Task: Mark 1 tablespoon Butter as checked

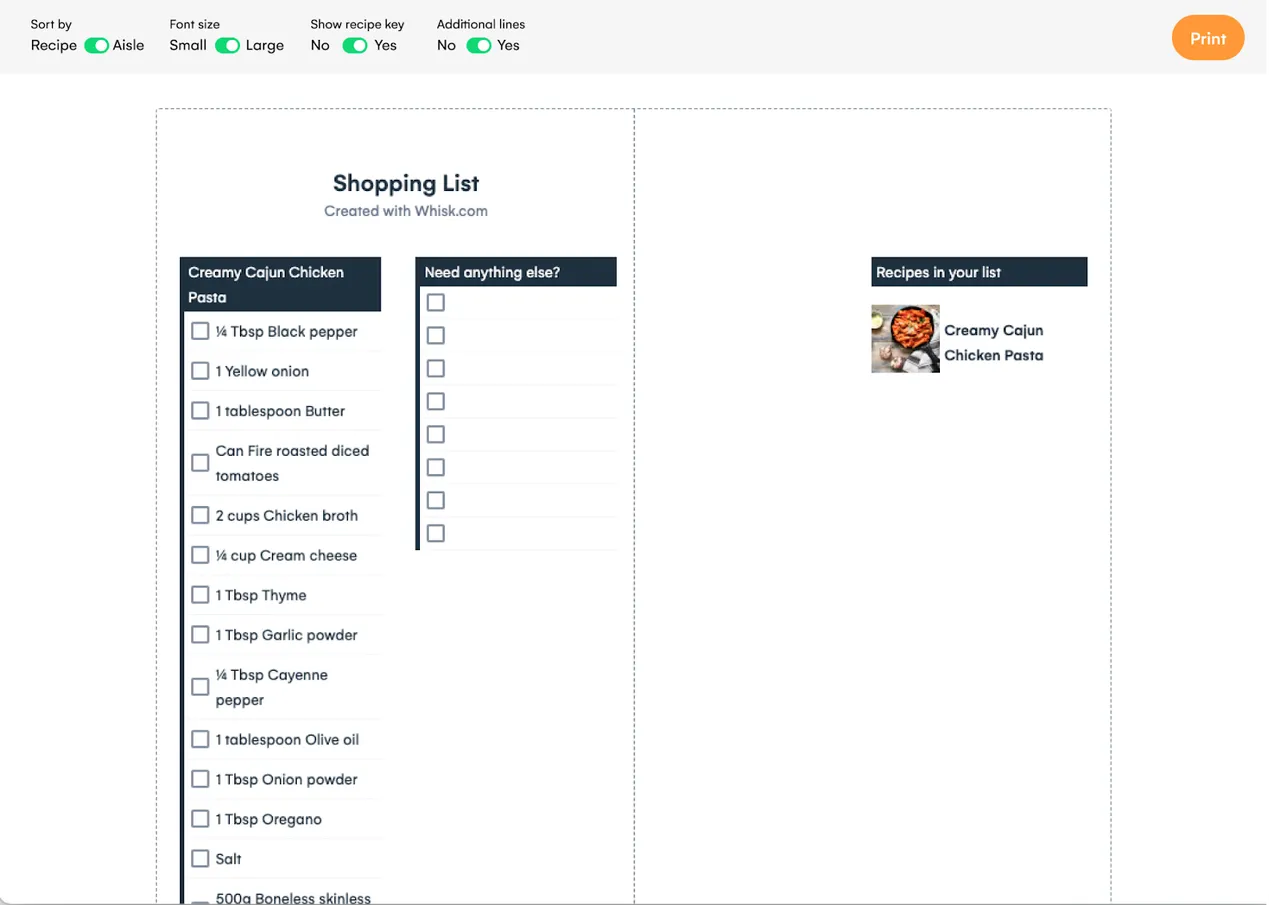Action: pyautogui.click(x=200, y=411)
